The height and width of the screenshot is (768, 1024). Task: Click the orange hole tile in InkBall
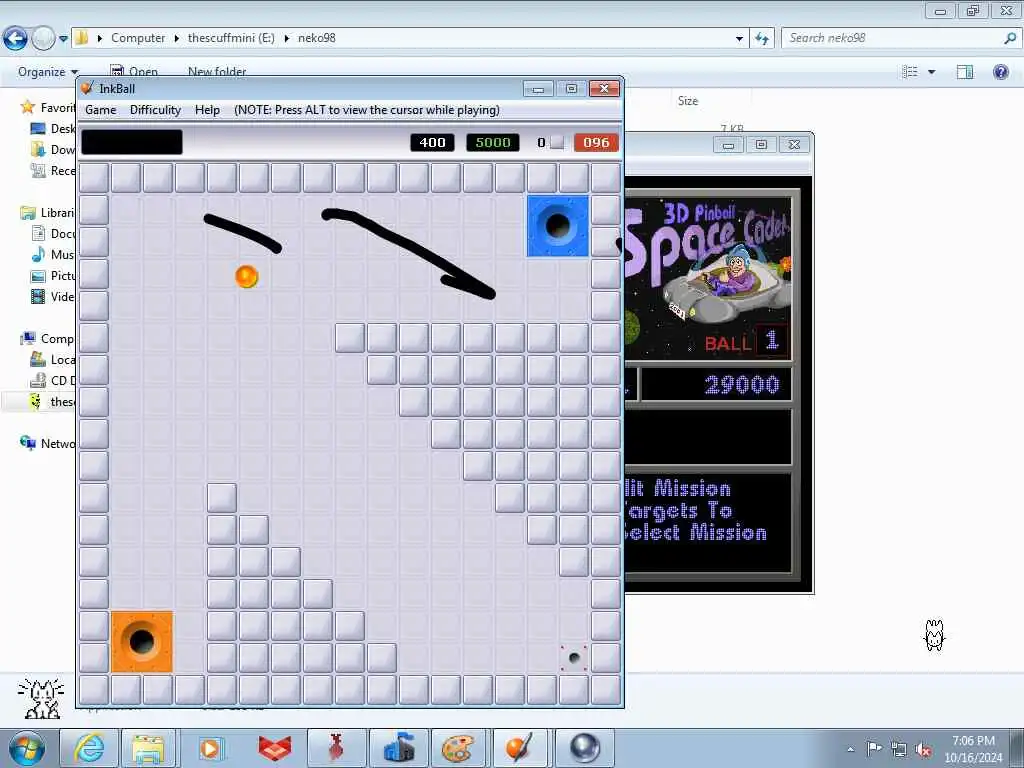point(142,641)
